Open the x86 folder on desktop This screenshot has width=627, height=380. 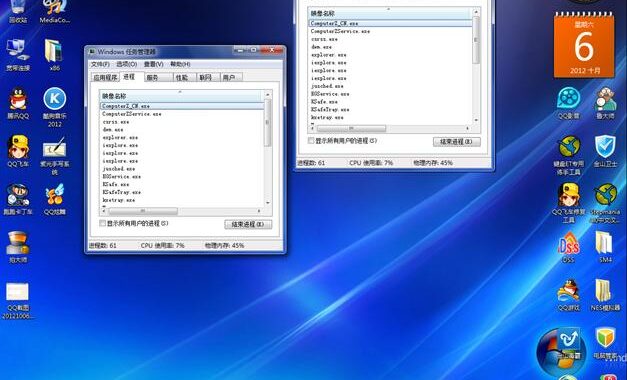coord(54,55)
